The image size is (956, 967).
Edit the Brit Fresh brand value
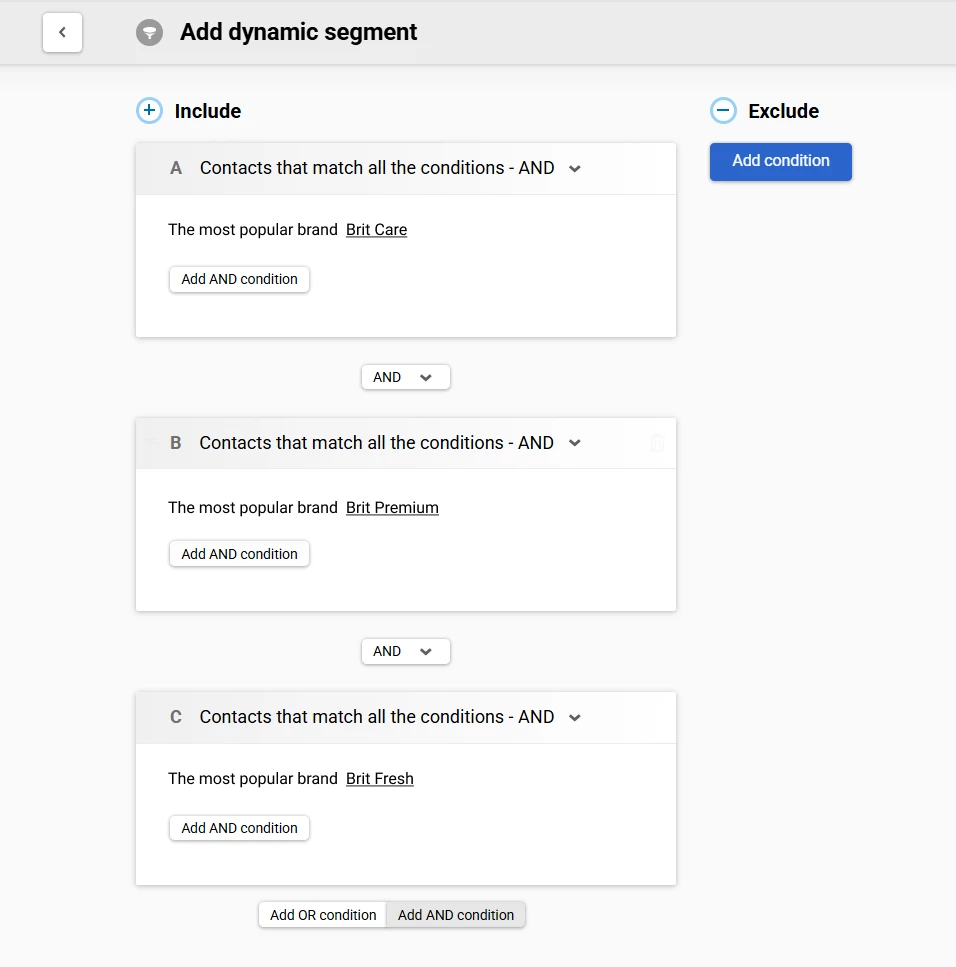(379, 779)
